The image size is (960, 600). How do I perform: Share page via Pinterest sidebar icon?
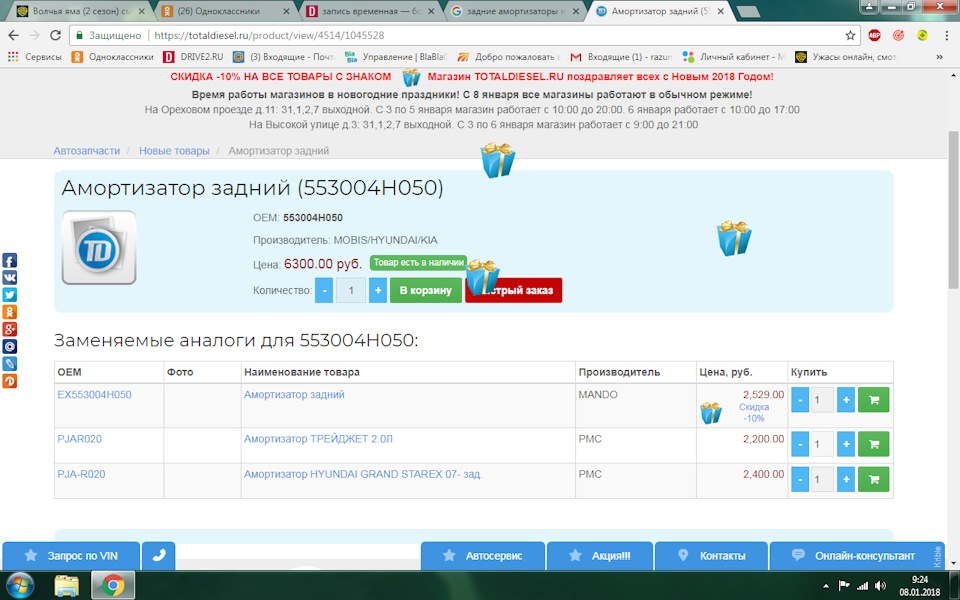point(9,381)
